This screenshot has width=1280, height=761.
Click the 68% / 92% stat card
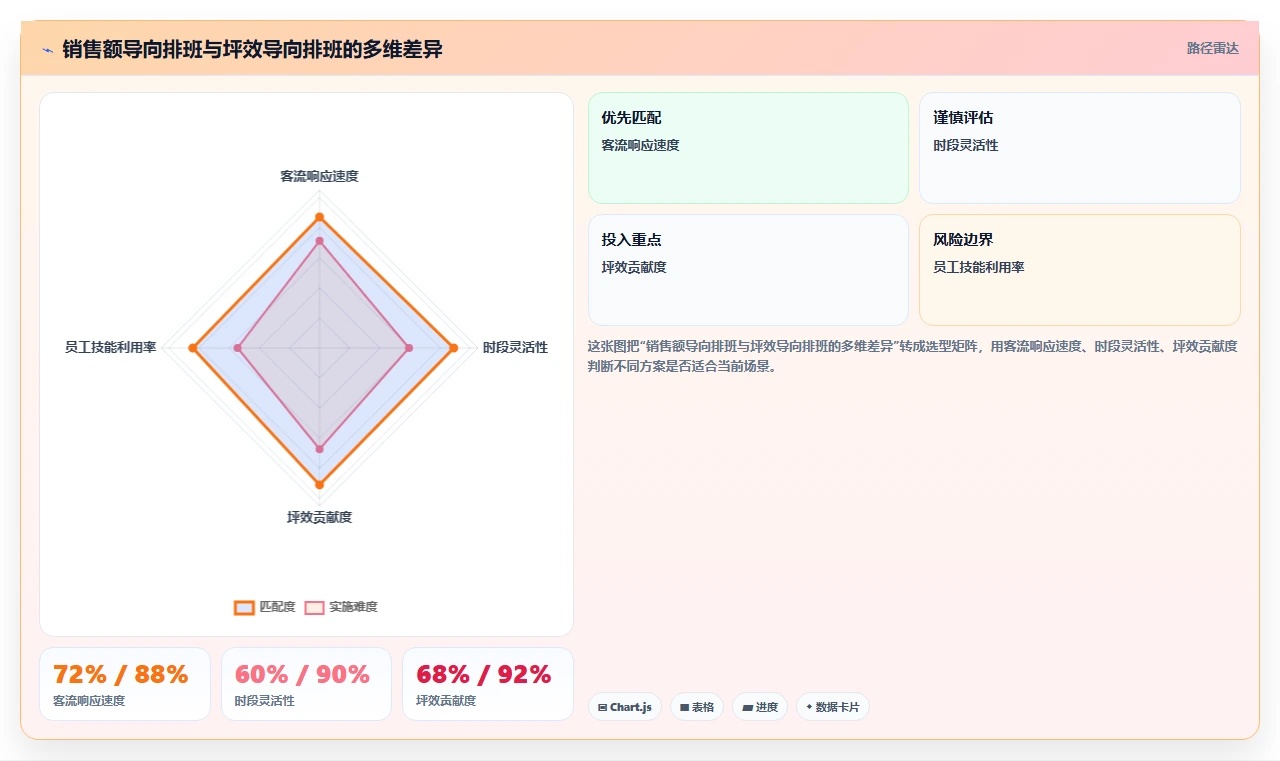[x=488, y=684]
